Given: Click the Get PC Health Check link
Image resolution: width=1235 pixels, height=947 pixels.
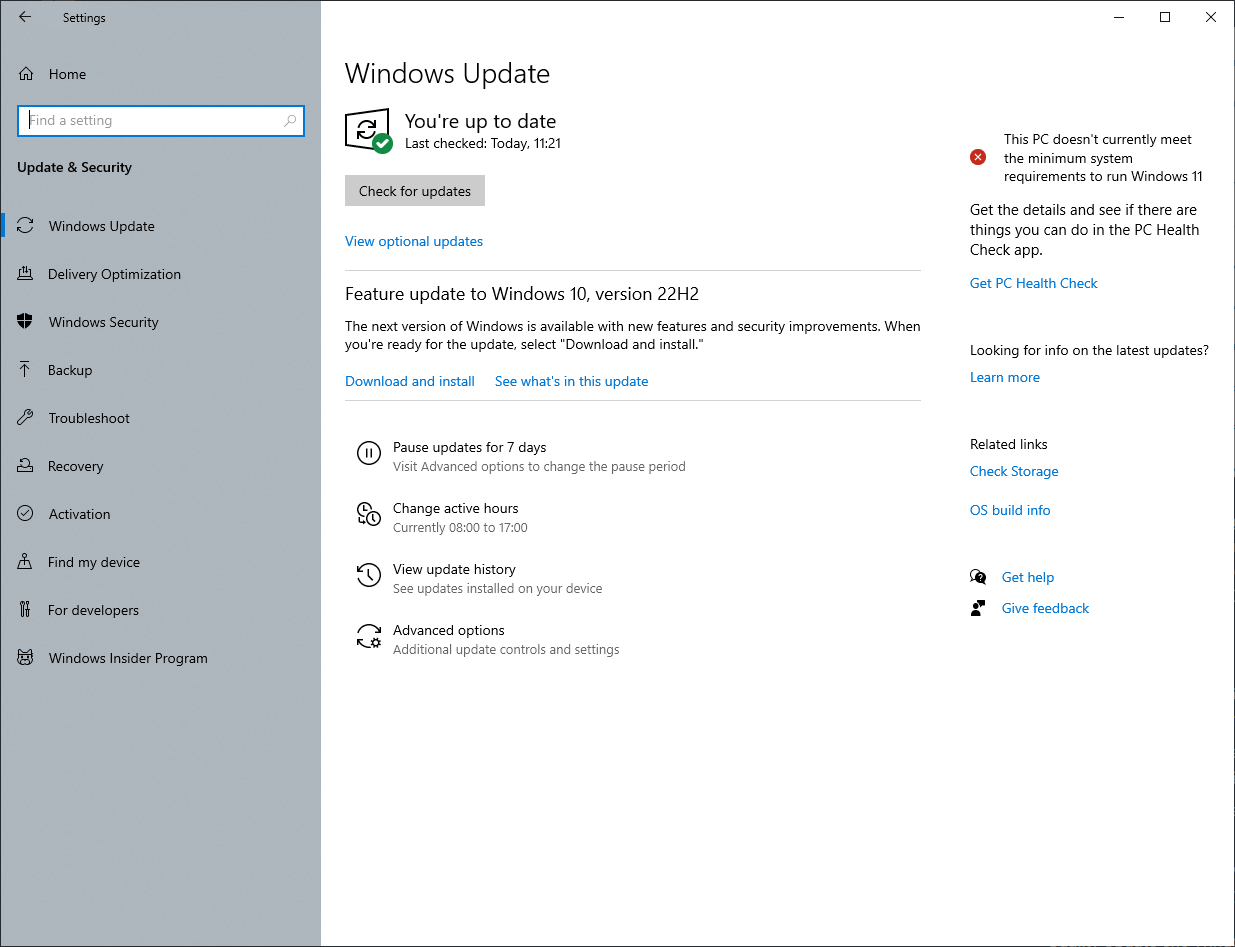Looking at the screenshot, I should (x=1034, y=283).
